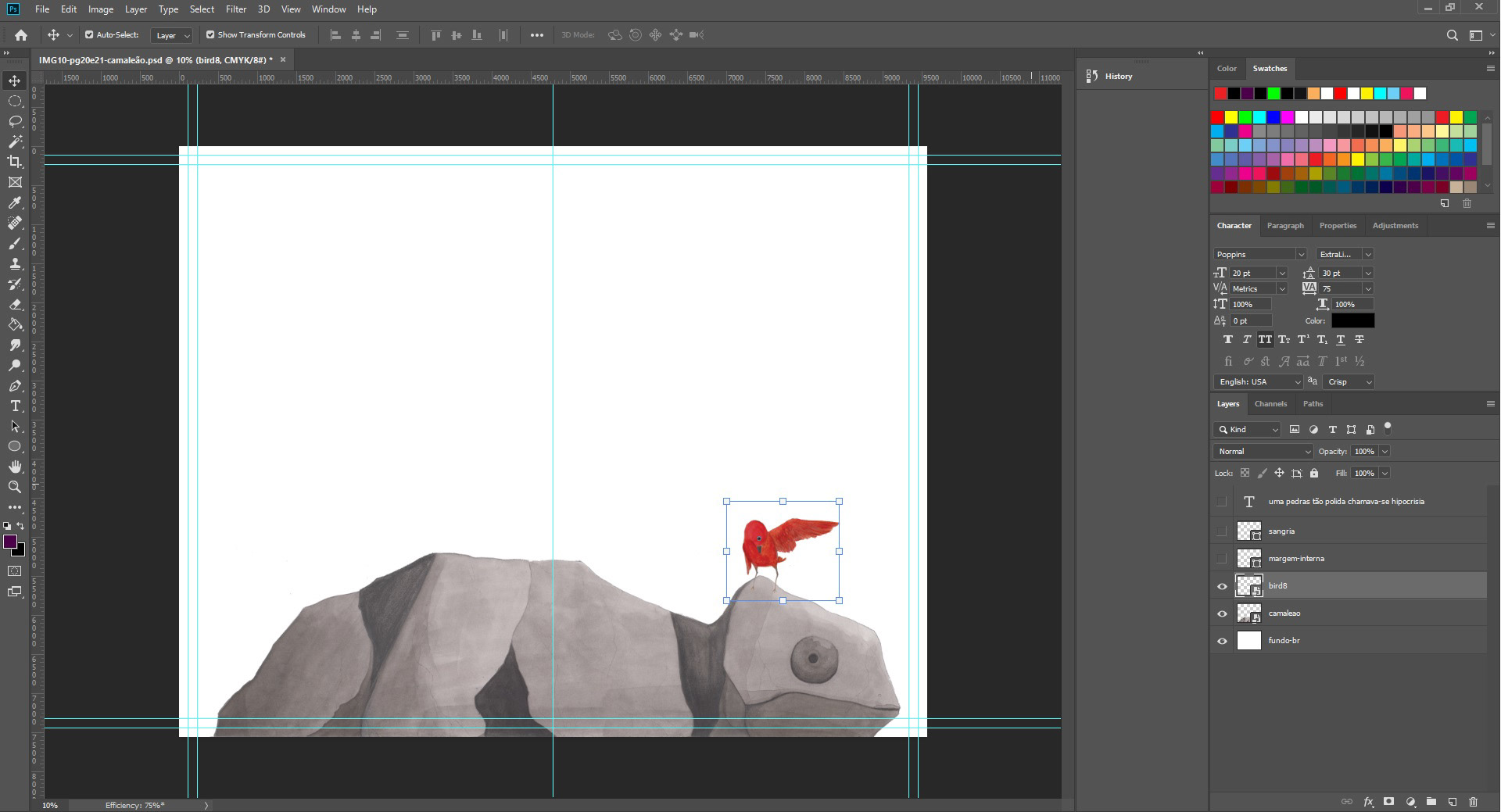Image resolution: width=1501 pixels, height=812 pixels.
Task: Select the Zoom tool
Action: tap(15, 487)
